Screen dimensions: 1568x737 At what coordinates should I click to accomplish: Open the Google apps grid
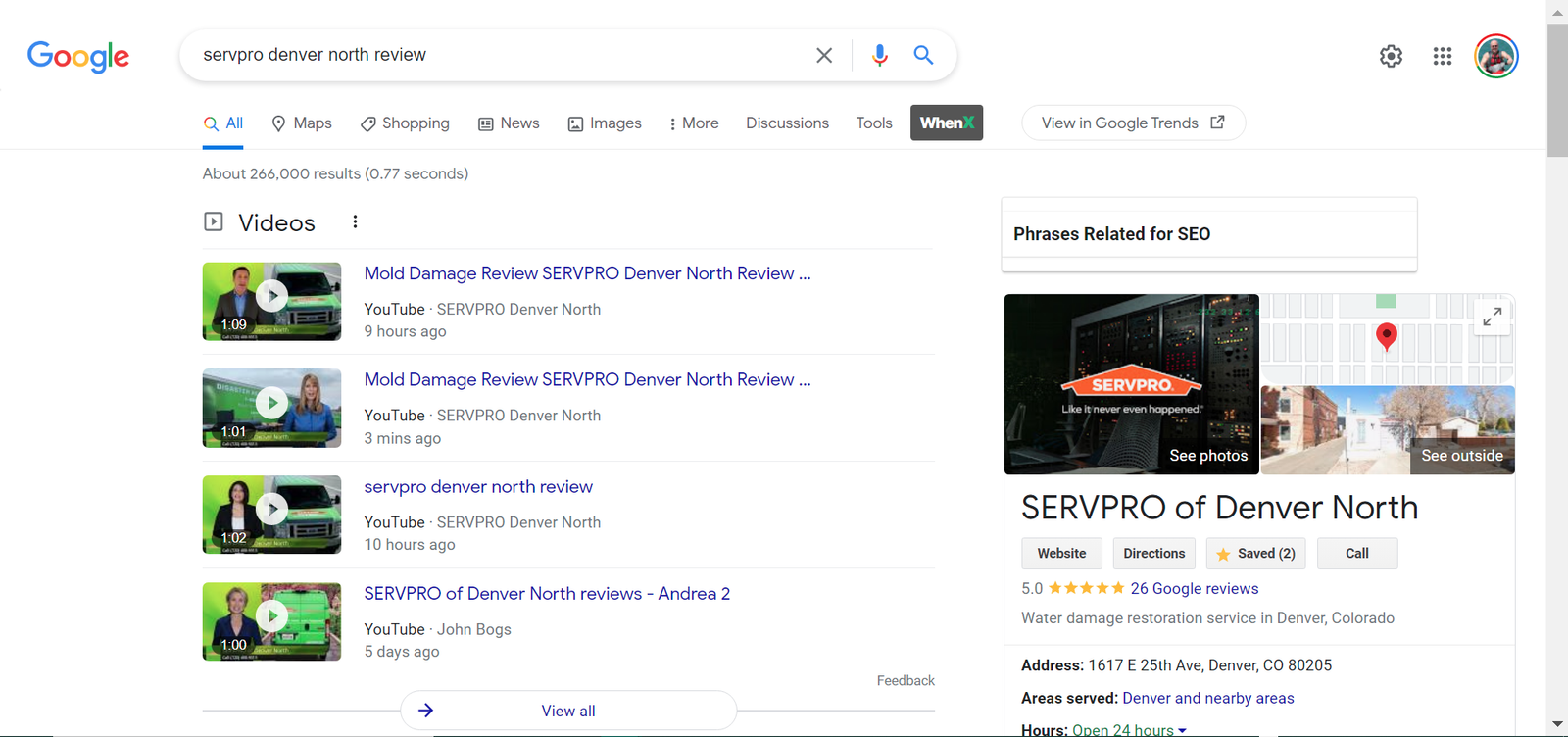[x=1442, y=56]
